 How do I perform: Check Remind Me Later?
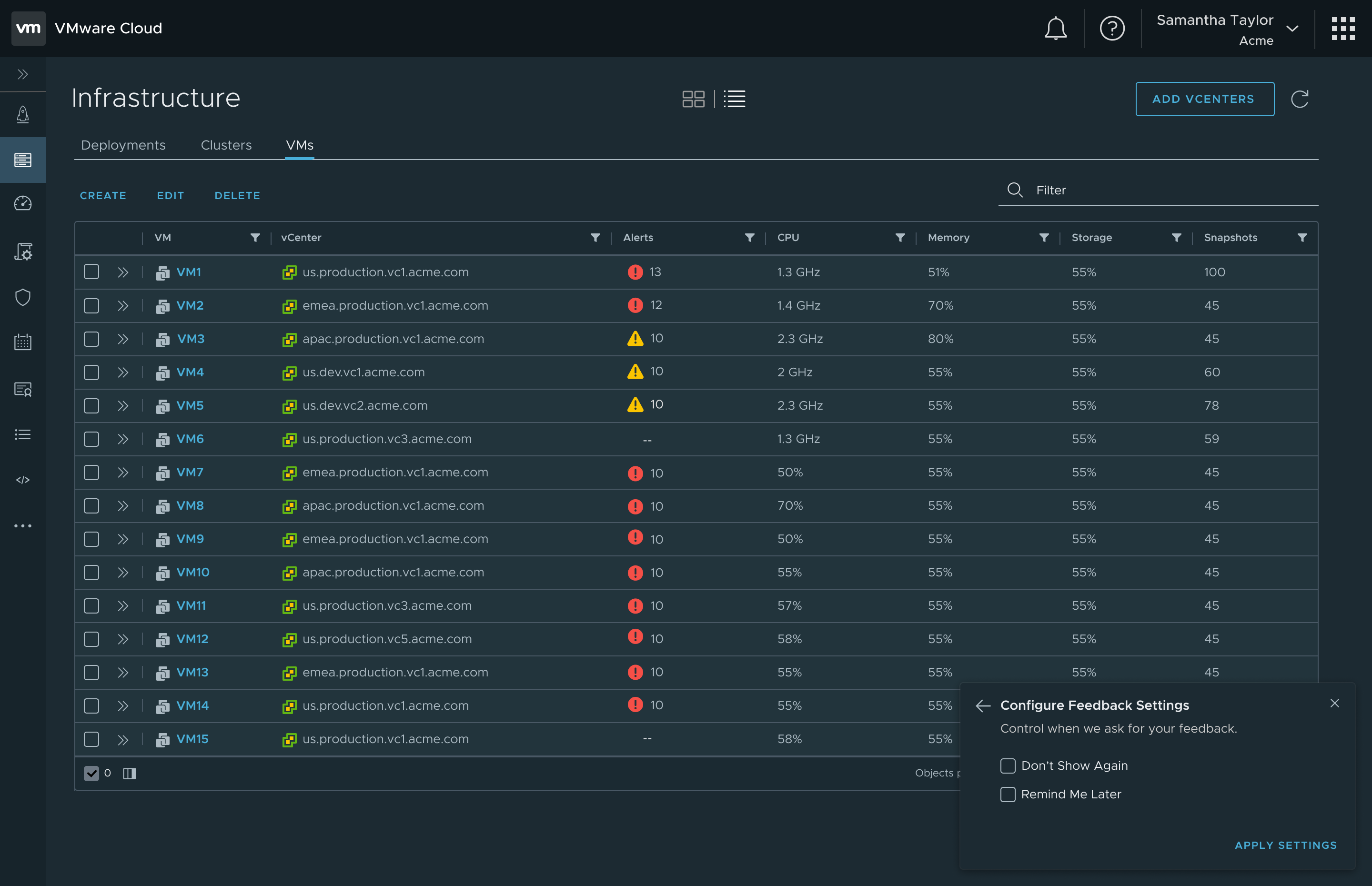1007,795
